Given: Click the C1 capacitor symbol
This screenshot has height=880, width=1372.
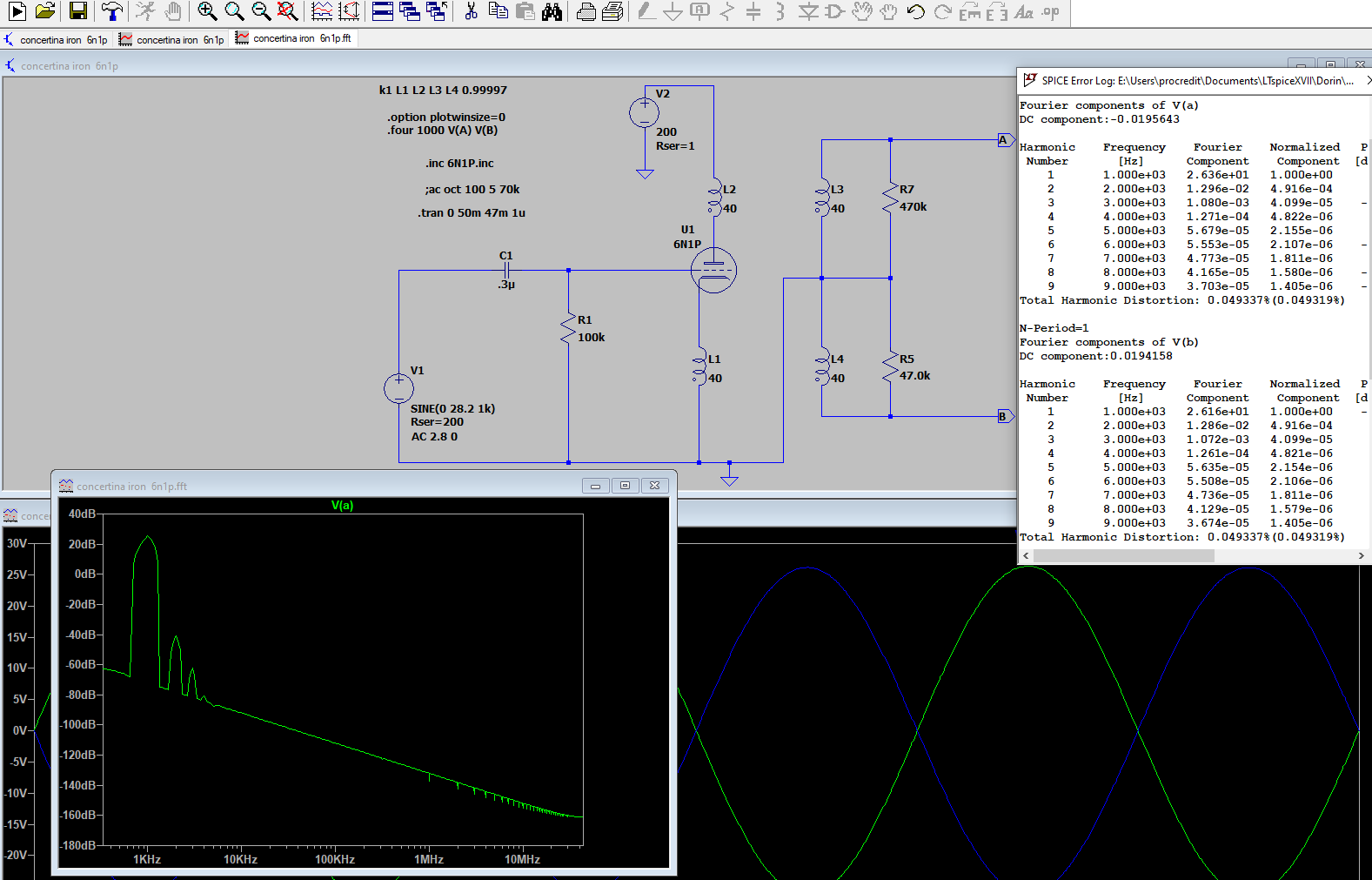Looking at the screenshot, I should tap(506, 271).
